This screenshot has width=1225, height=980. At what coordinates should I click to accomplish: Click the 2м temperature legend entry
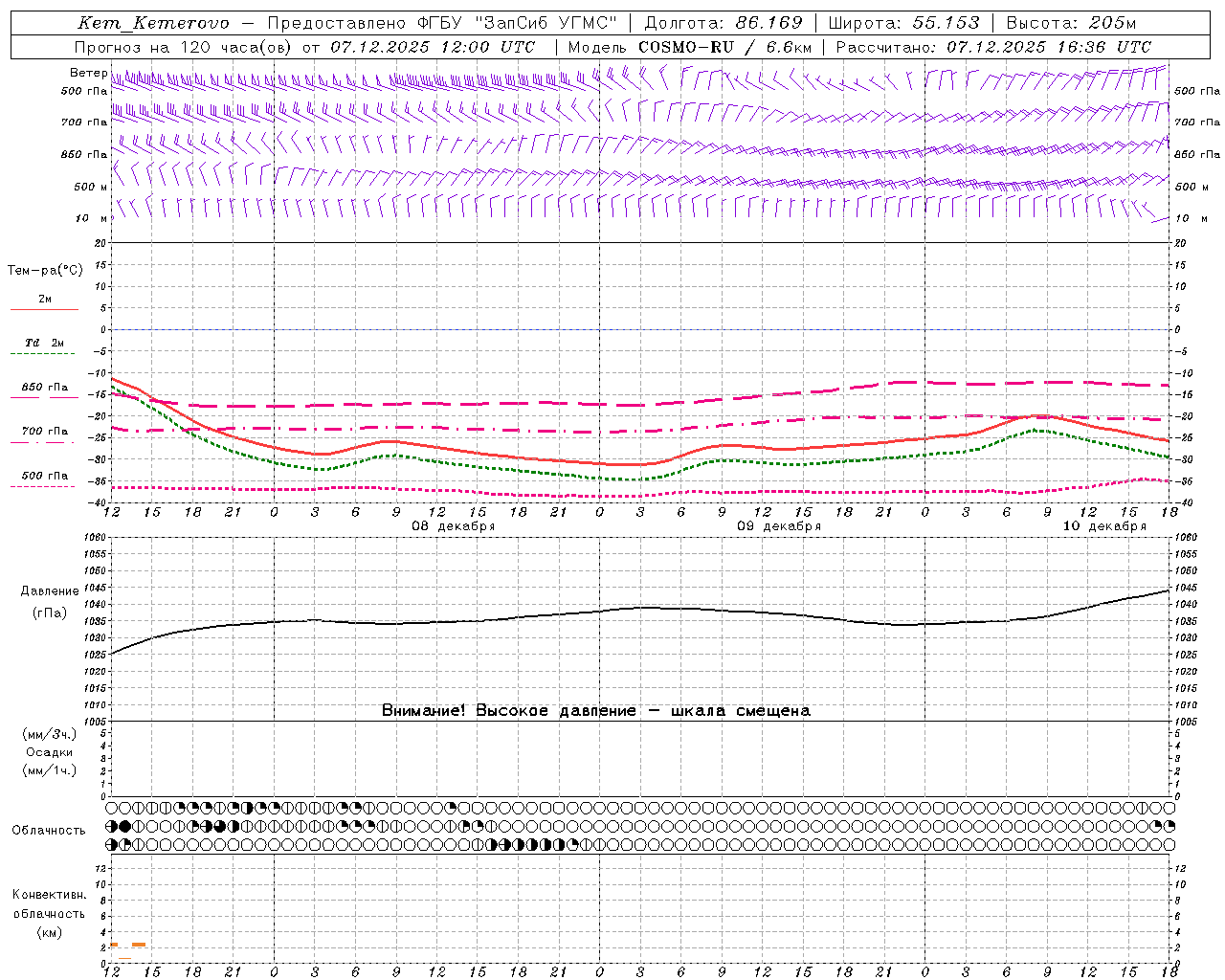tap(45, 300)
